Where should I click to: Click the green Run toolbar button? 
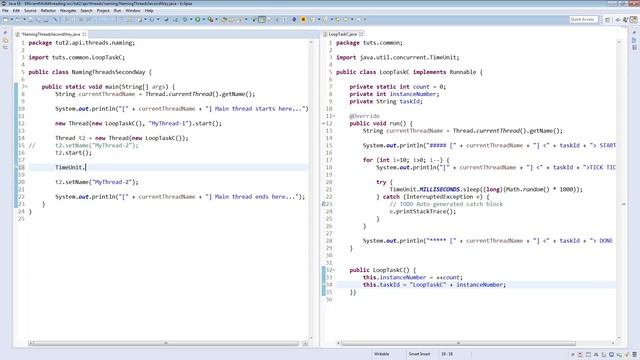pos(198,19)
